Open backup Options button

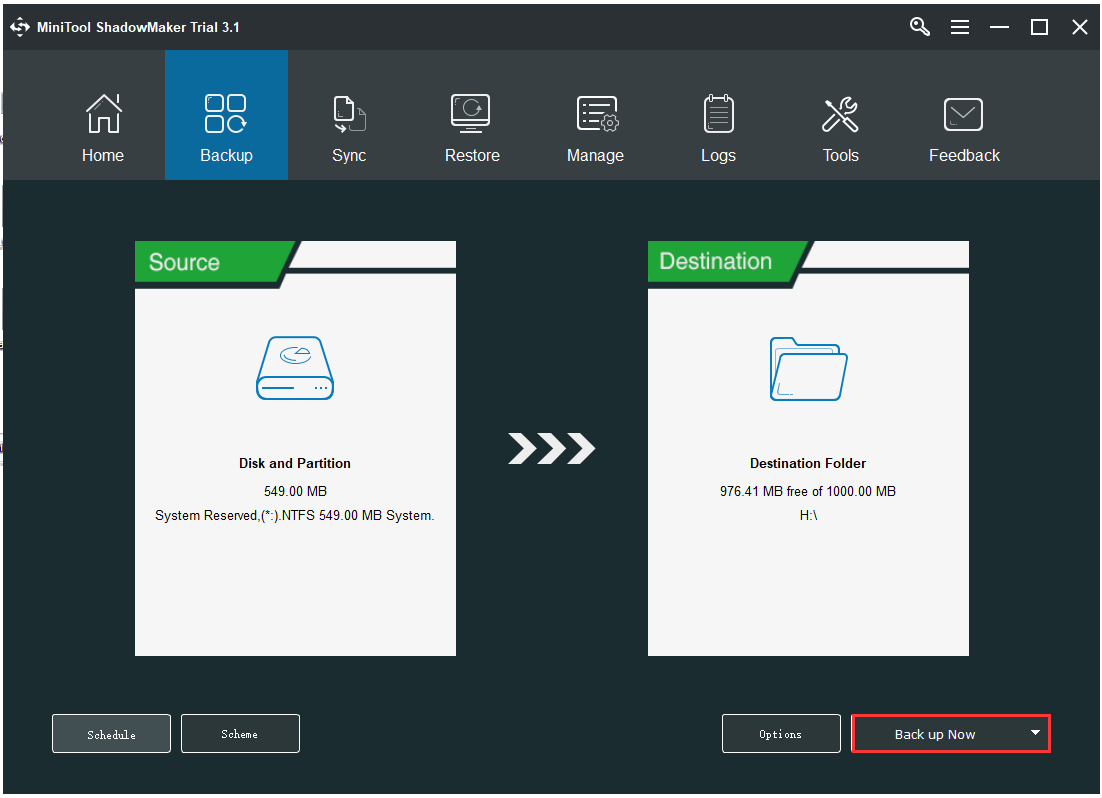pos(781,734)
